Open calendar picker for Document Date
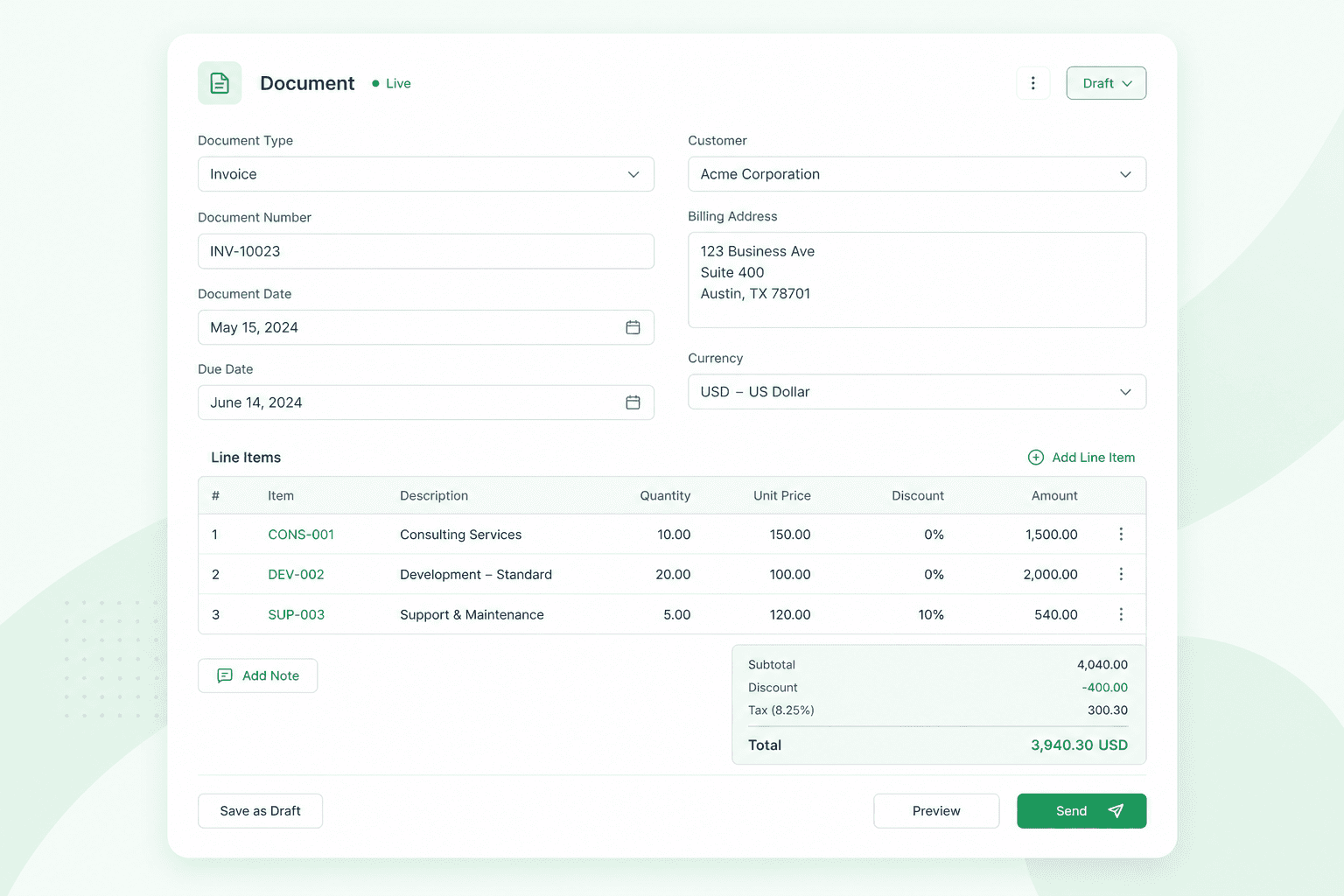Image resolution: width=1344 pixels, height=896 pixels. (x=633, y=327)
